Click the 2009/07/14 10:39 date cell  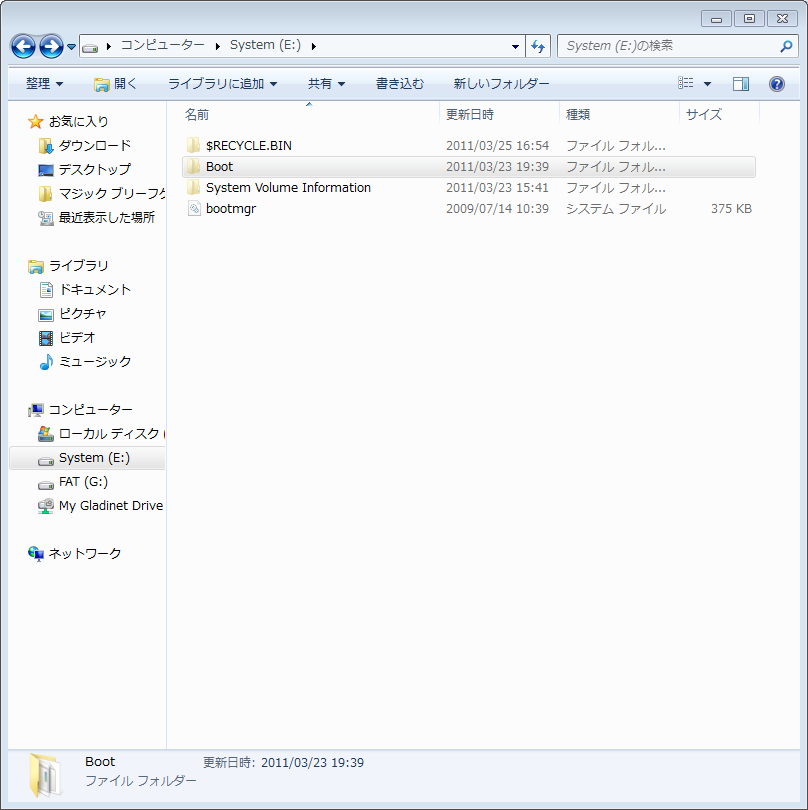click(x=497, y=209)
